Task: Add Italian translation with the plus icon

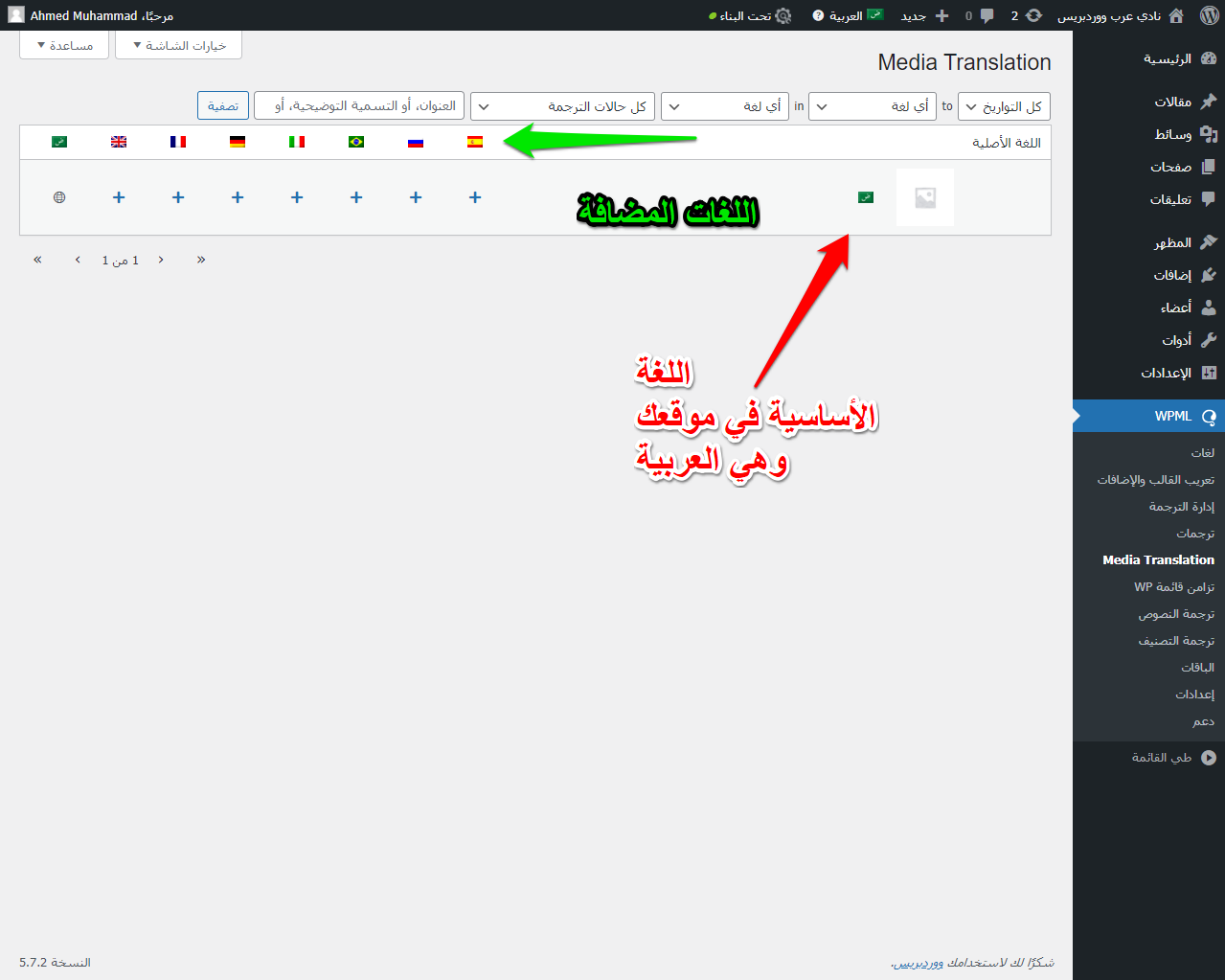Action: 297,197
